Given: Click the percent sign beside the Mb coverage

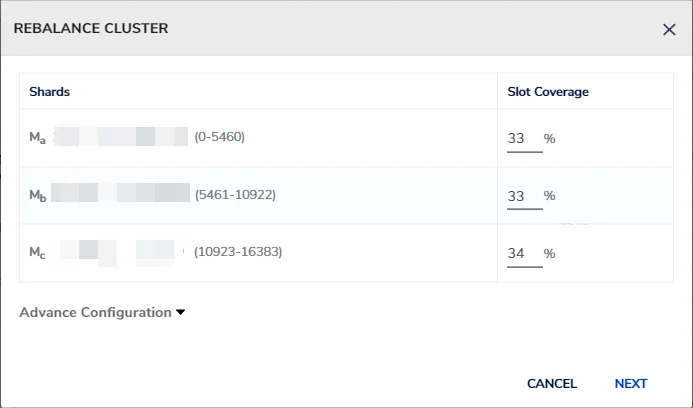Looking at the screenshot, I should coord(549,196).
